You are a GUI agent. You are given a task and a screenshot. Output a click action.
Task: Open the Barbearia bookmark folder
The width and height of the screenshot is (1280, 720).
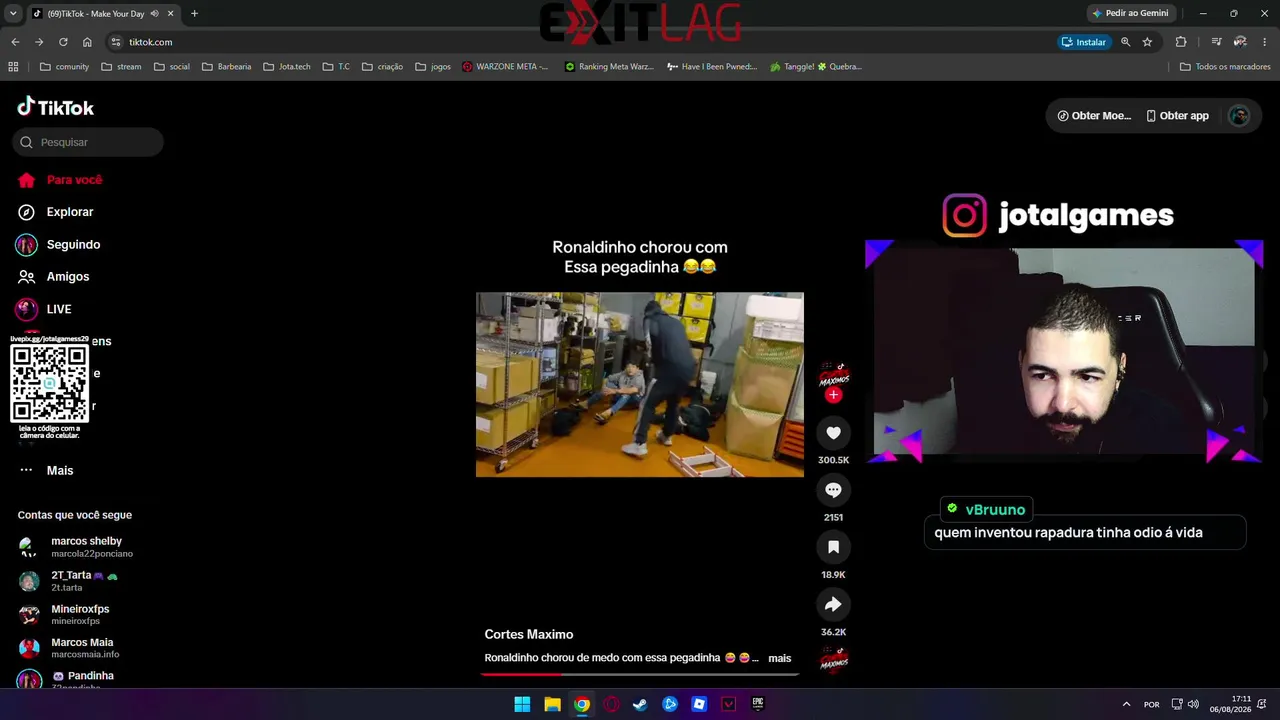coord(227,67)
